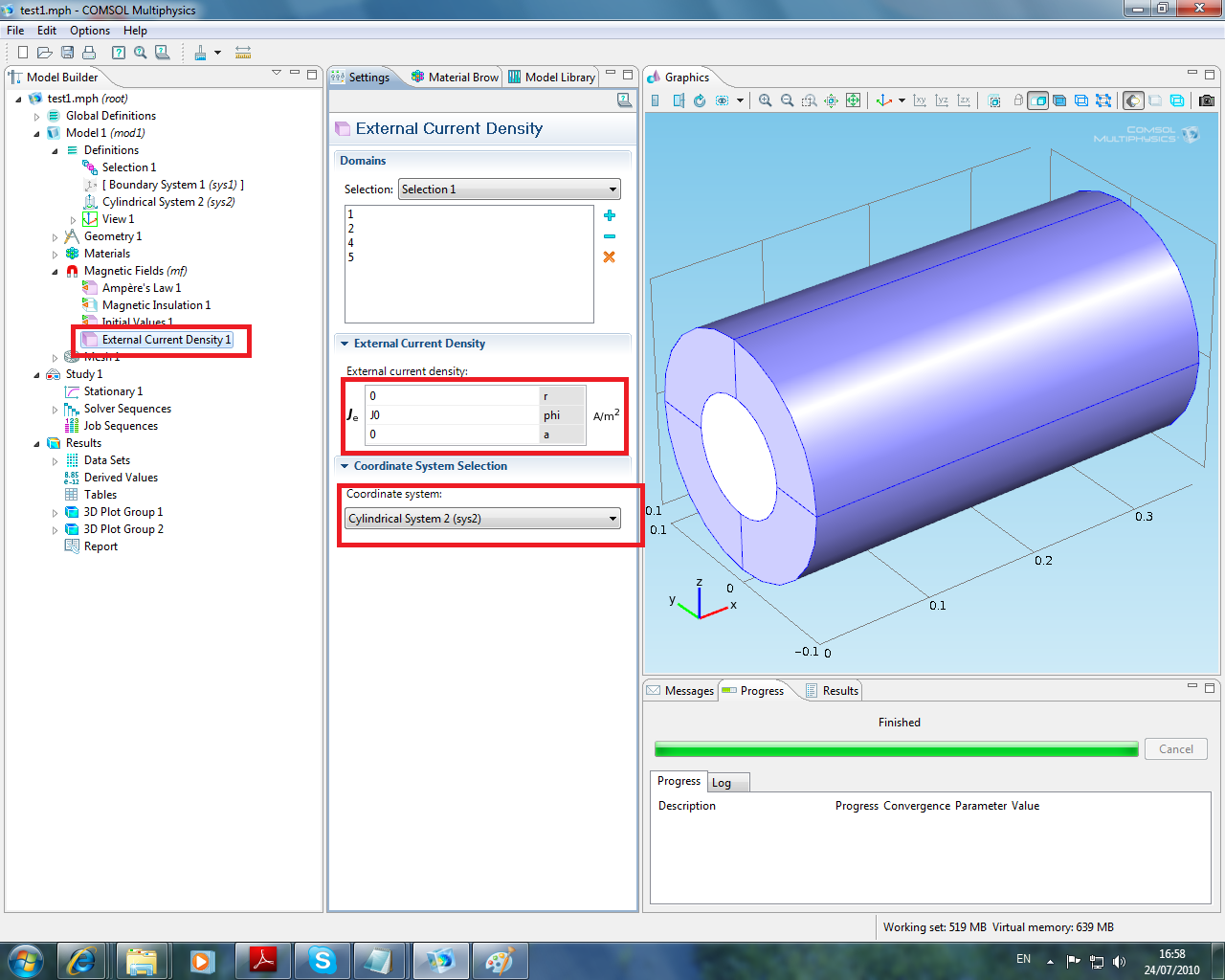Switch to the Messages tab

tap(680, 691)
